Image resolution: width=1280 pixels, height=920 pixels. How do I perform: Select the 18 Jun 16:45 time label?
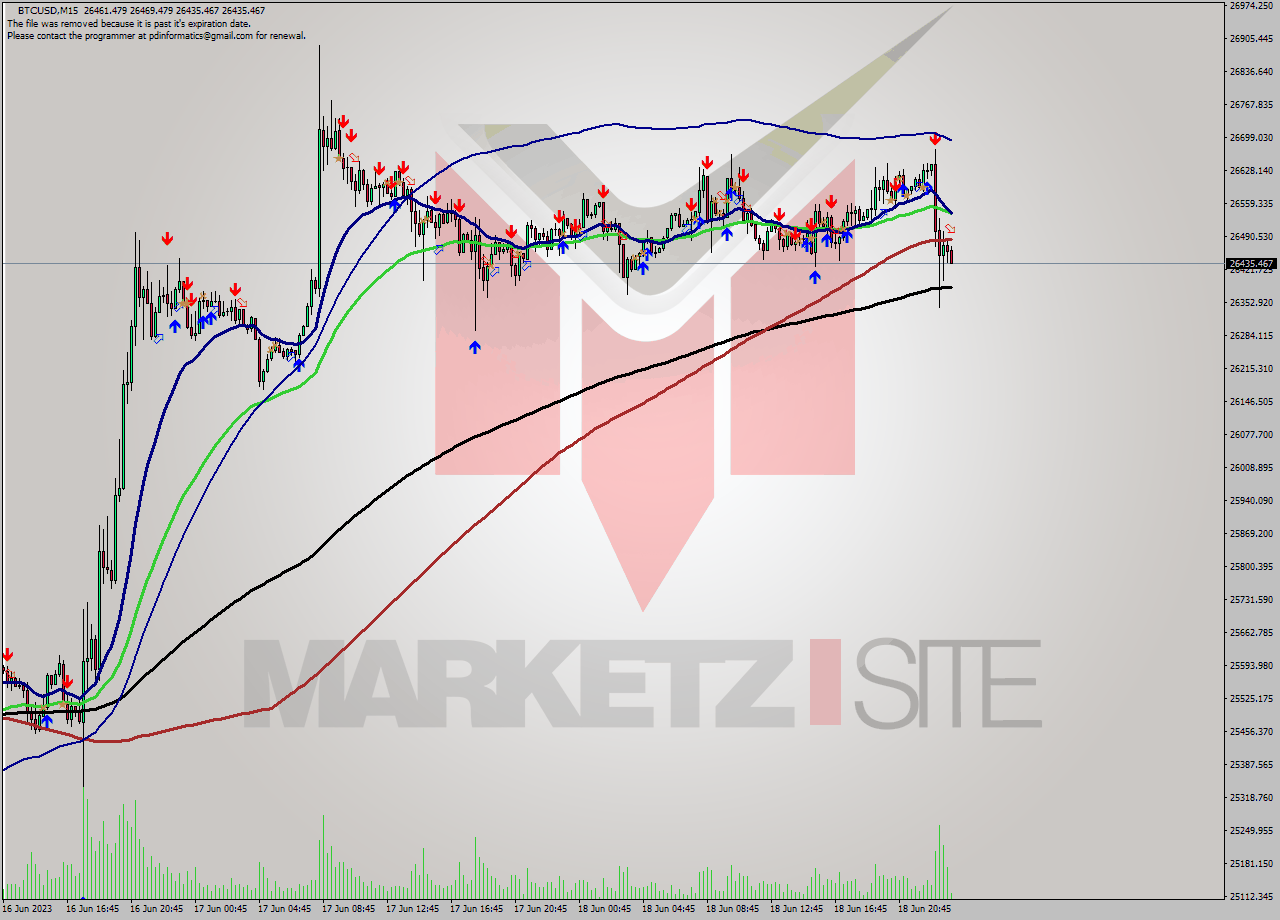(860, 910)
